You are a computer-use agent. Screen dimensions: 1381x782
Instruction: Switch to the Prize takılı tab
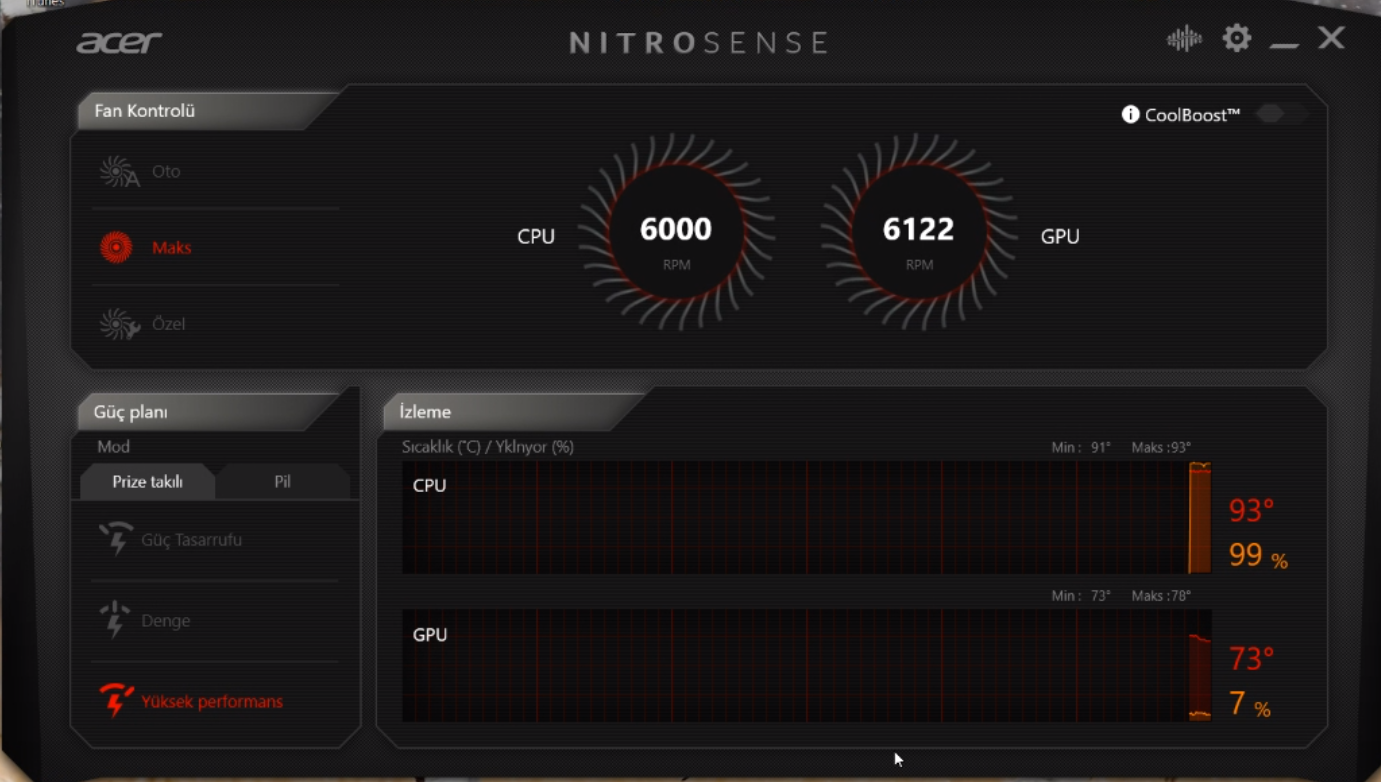click(x=147, y=481)
